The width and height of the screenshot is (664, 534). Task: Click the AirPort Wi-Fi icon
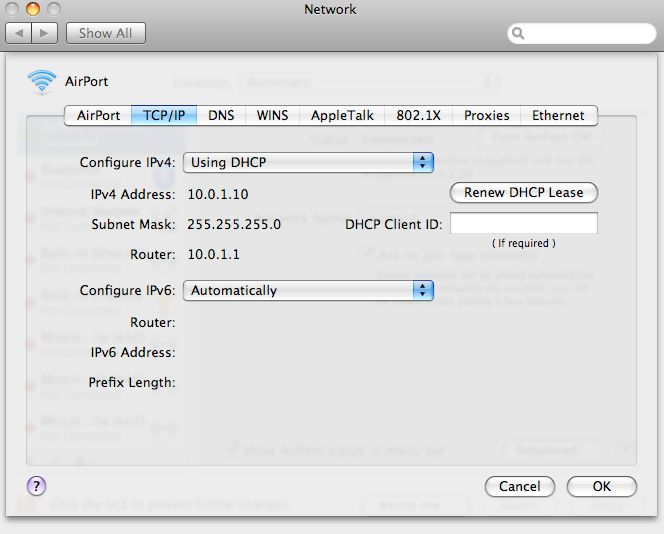pyautogui.click(x=42, y=81)
